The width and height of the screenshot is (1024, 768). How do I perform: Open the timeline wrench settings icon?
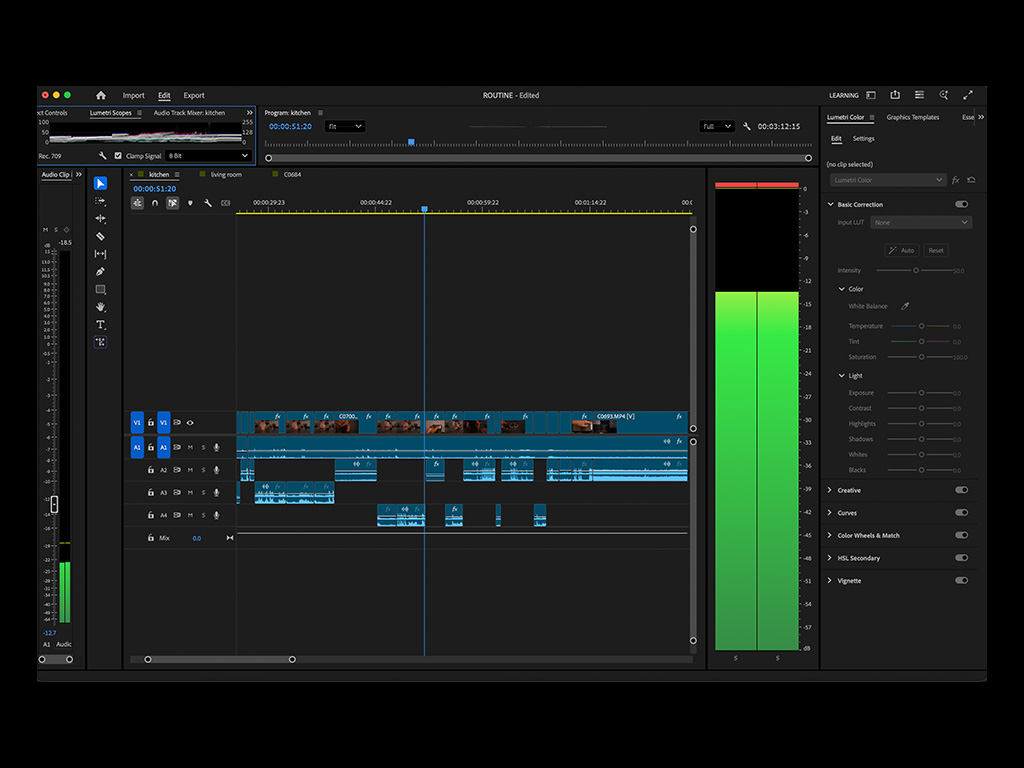click(x=207, y=203)
